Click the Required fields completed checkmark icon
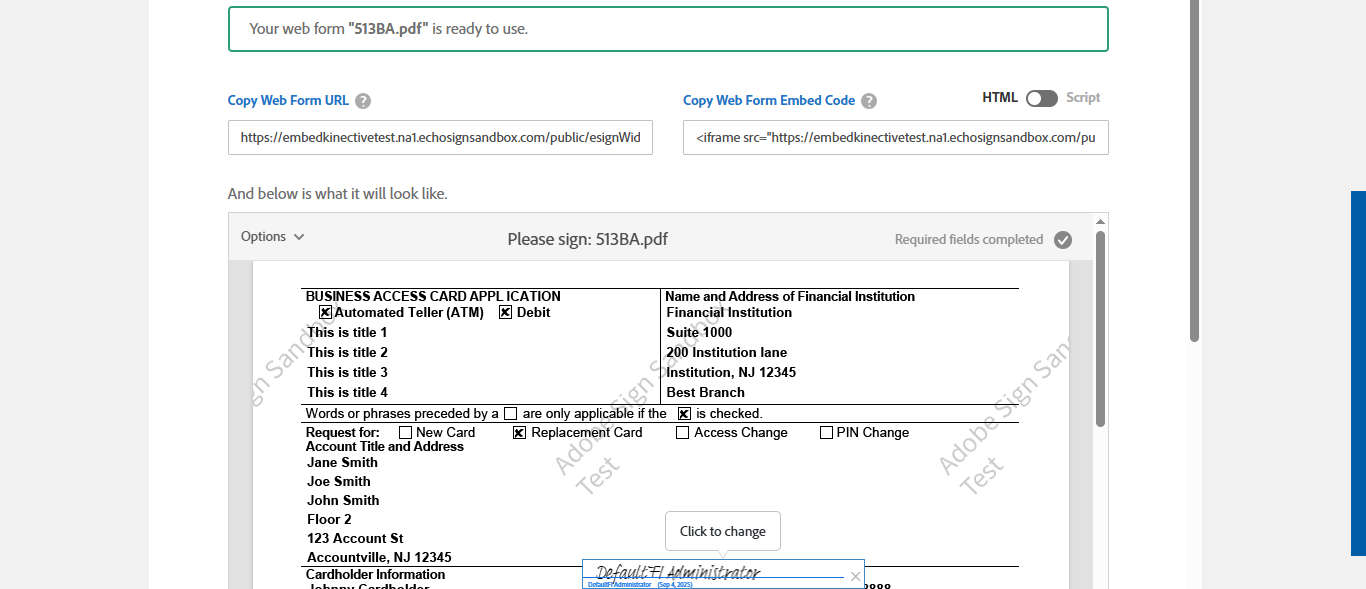This screenshot has height=589, width=1366. click(x=1063, y=240)
